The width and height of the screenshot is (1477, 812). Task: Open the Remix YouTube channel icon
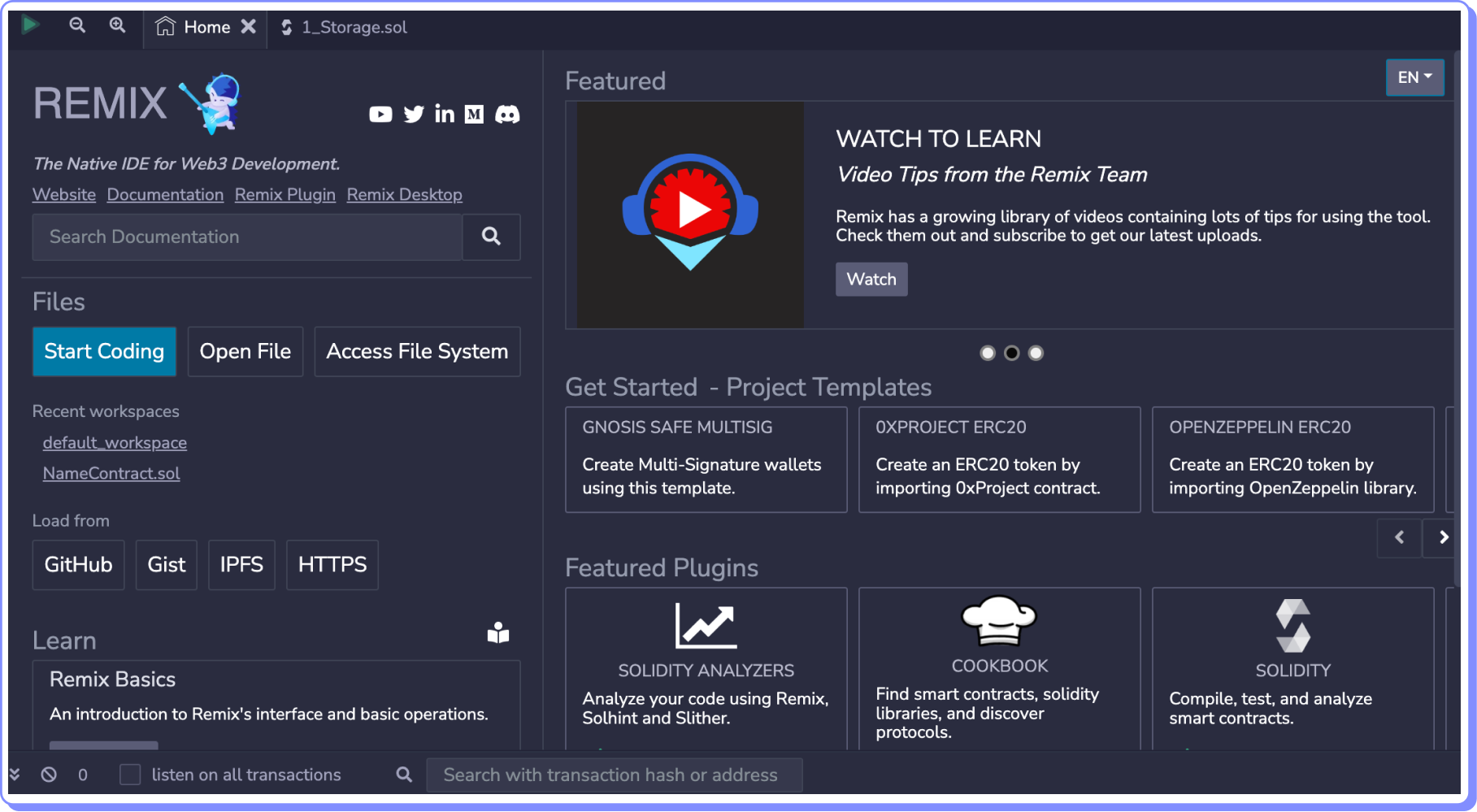(x=380, y=115)
